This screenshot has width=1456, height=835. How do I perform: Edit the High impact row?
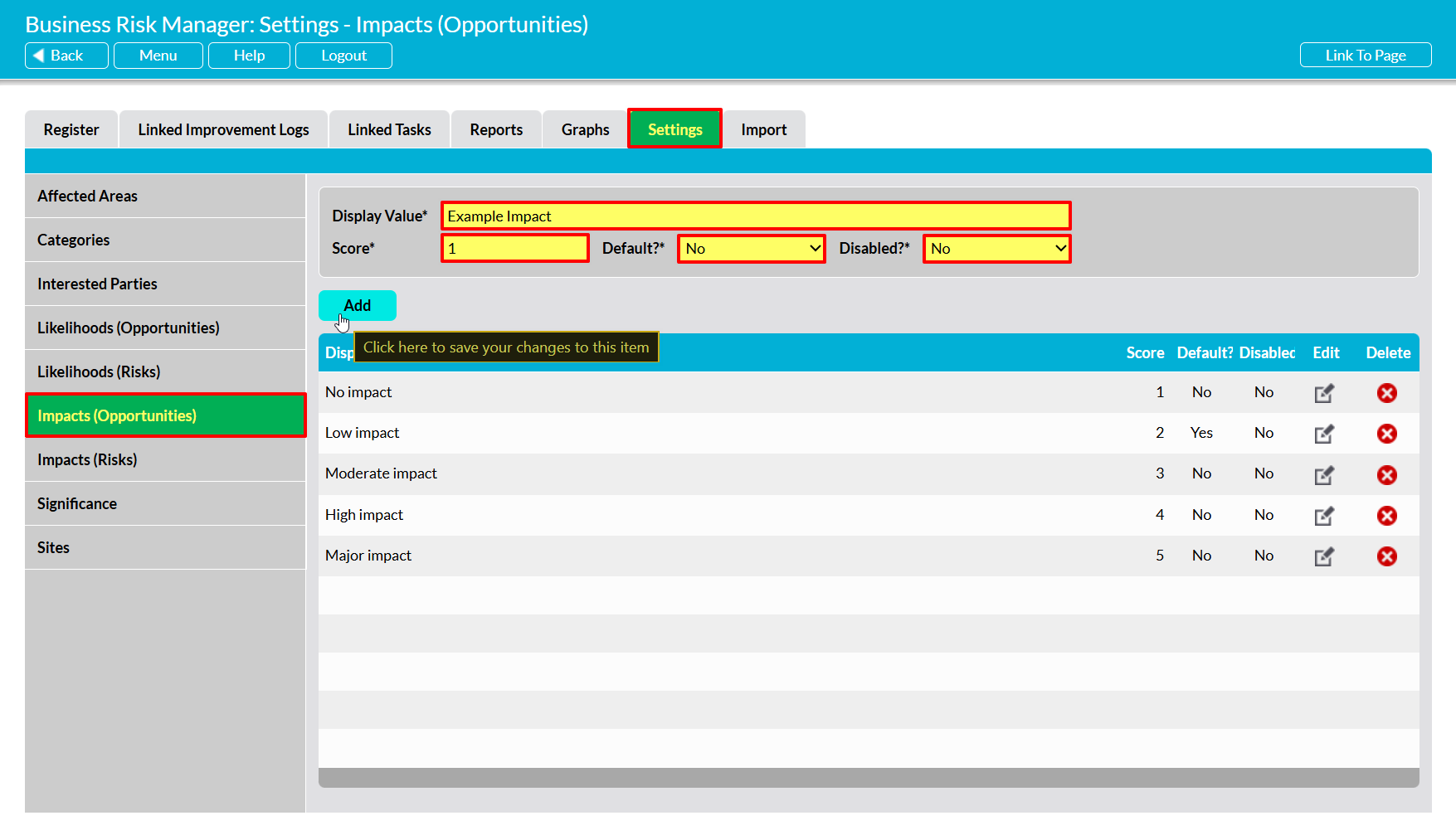pos(1324,516)
